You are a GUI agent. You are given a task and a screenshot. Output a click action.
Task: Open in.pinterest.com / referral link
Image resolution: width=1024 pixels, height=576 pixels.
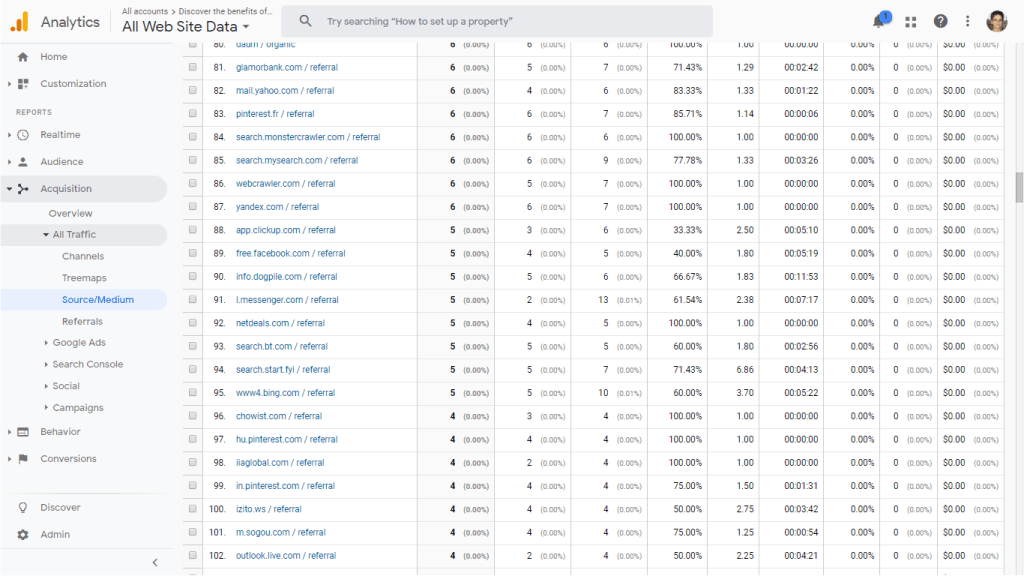pyautogui.click(x=285, y=486)
